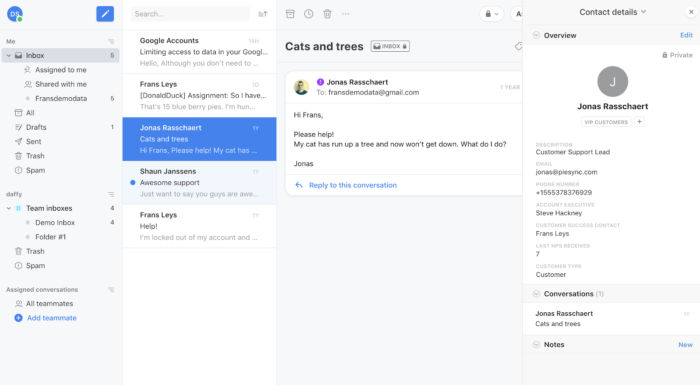Archive the conversation with the archive icon
Screen dimensions: 700x385
click(290, 14)
